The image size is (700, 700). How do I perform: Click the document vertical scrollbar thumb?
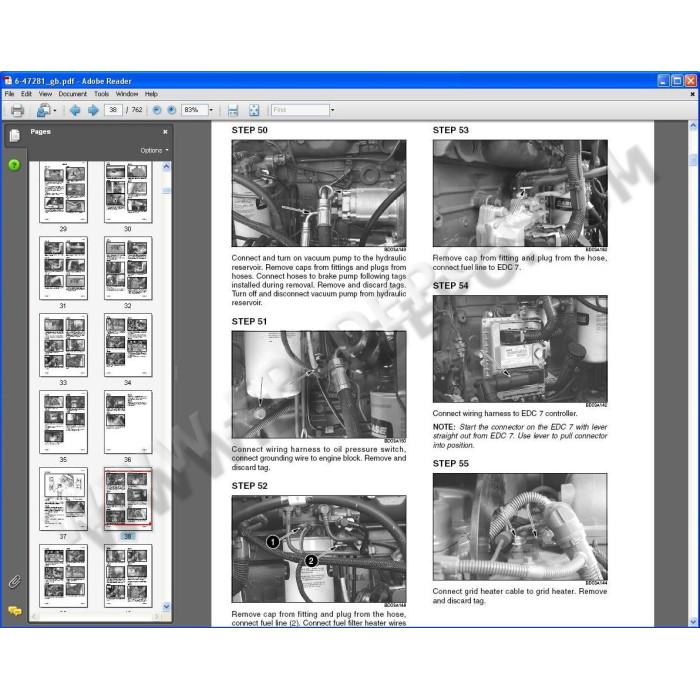693,159
